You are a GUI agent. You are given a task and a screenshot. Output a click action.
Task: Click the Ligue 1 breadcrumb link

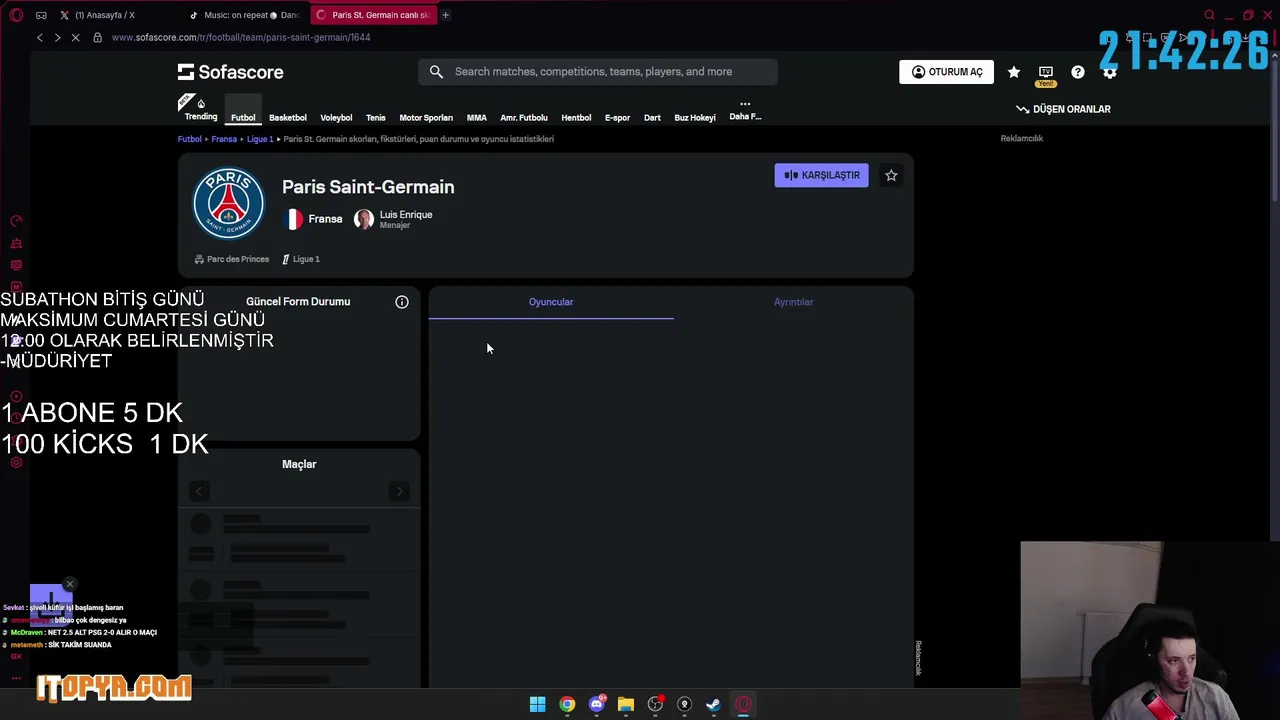(x=260, y=139)
